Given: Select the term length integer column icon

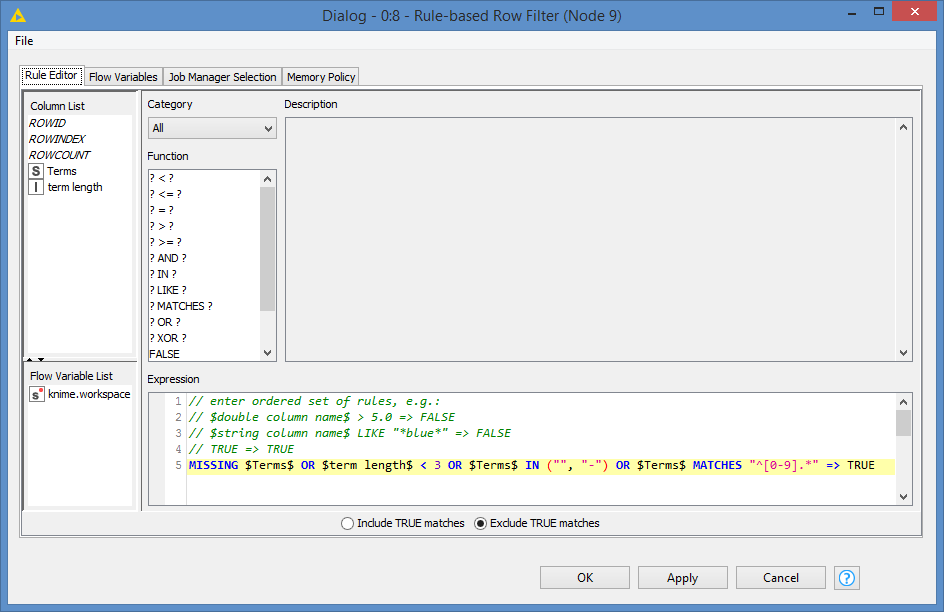Looking at the screenshot, I should coord(37,187).
